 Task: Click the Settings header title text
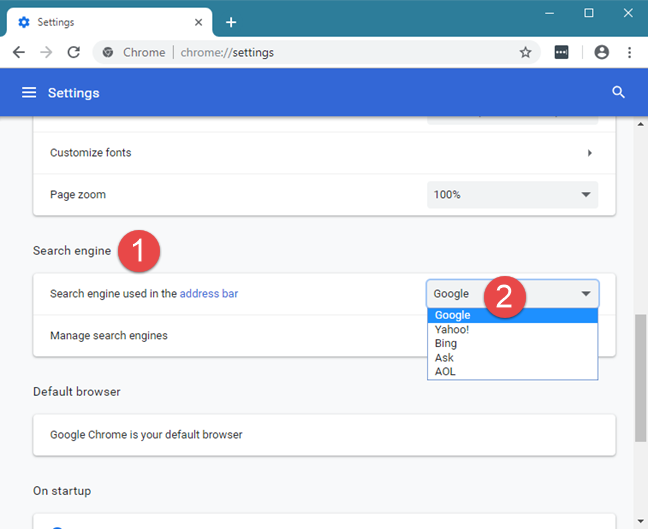point(74,93)
